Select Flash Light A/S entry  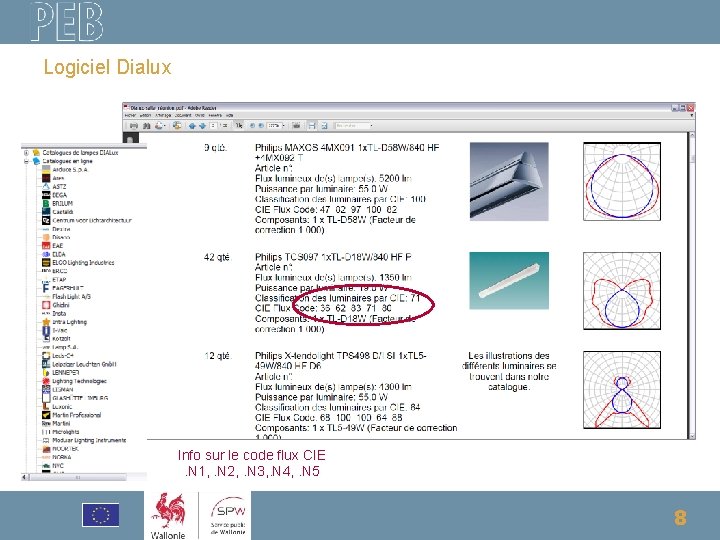click(x=71, y=297)
